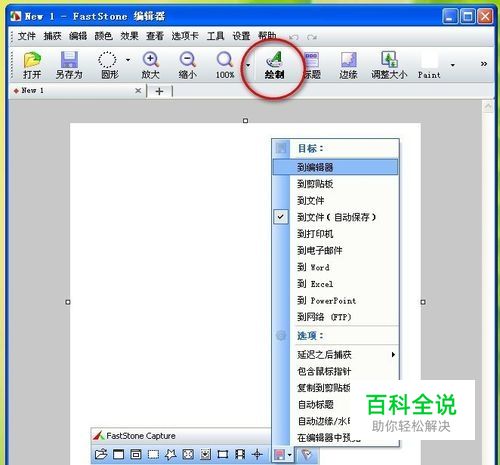This screenshot has height=465, width=500.
Task: Click the top-center canvas selection handle
Action: click(245, 120)
